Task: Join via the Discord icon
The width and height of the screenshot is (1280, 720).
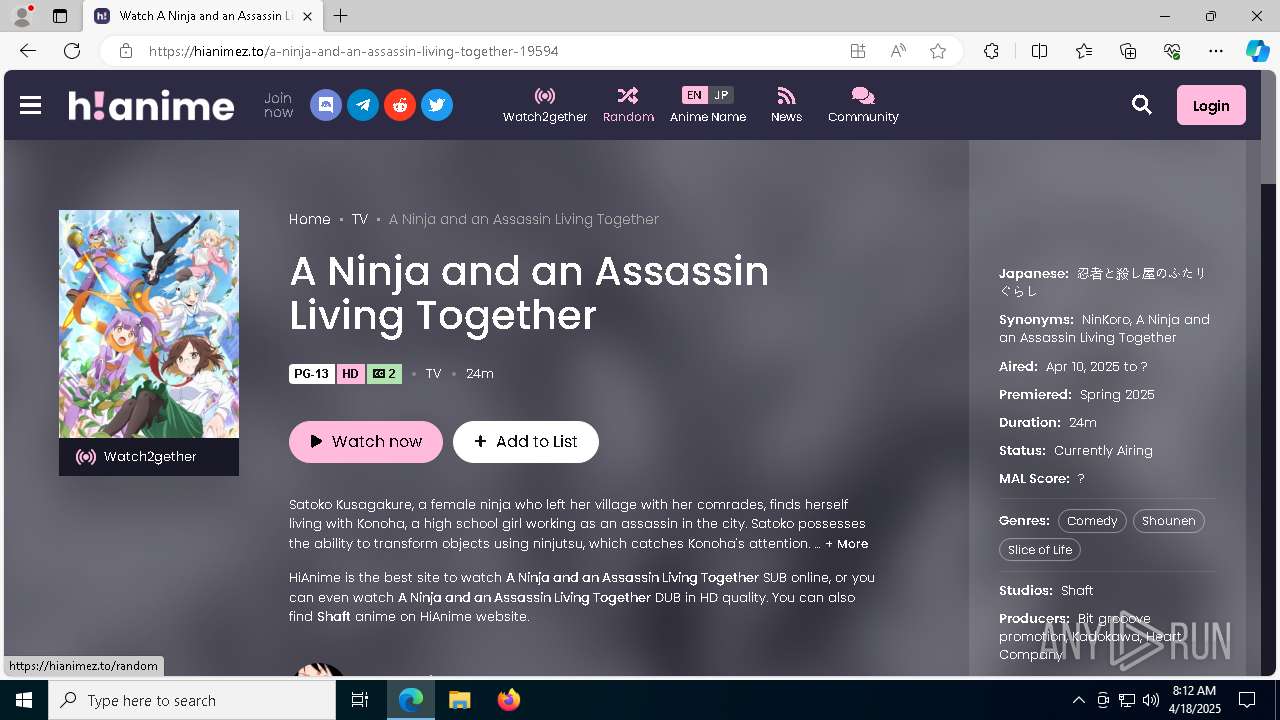Action: pos(326,105)
